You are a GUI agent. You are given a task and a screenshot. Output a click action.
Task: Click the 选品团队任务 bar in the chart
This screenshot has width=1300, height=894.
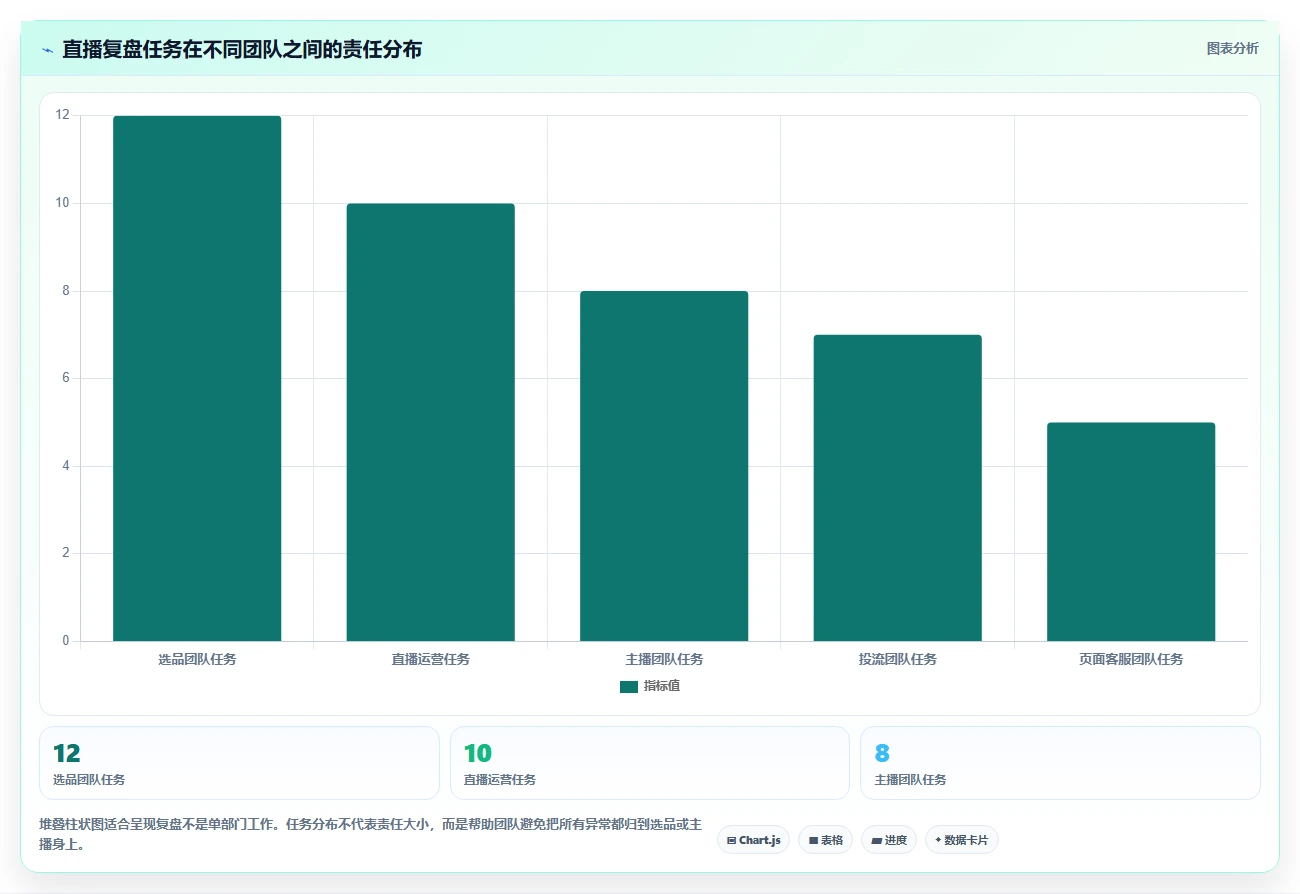tap(197, 378)
